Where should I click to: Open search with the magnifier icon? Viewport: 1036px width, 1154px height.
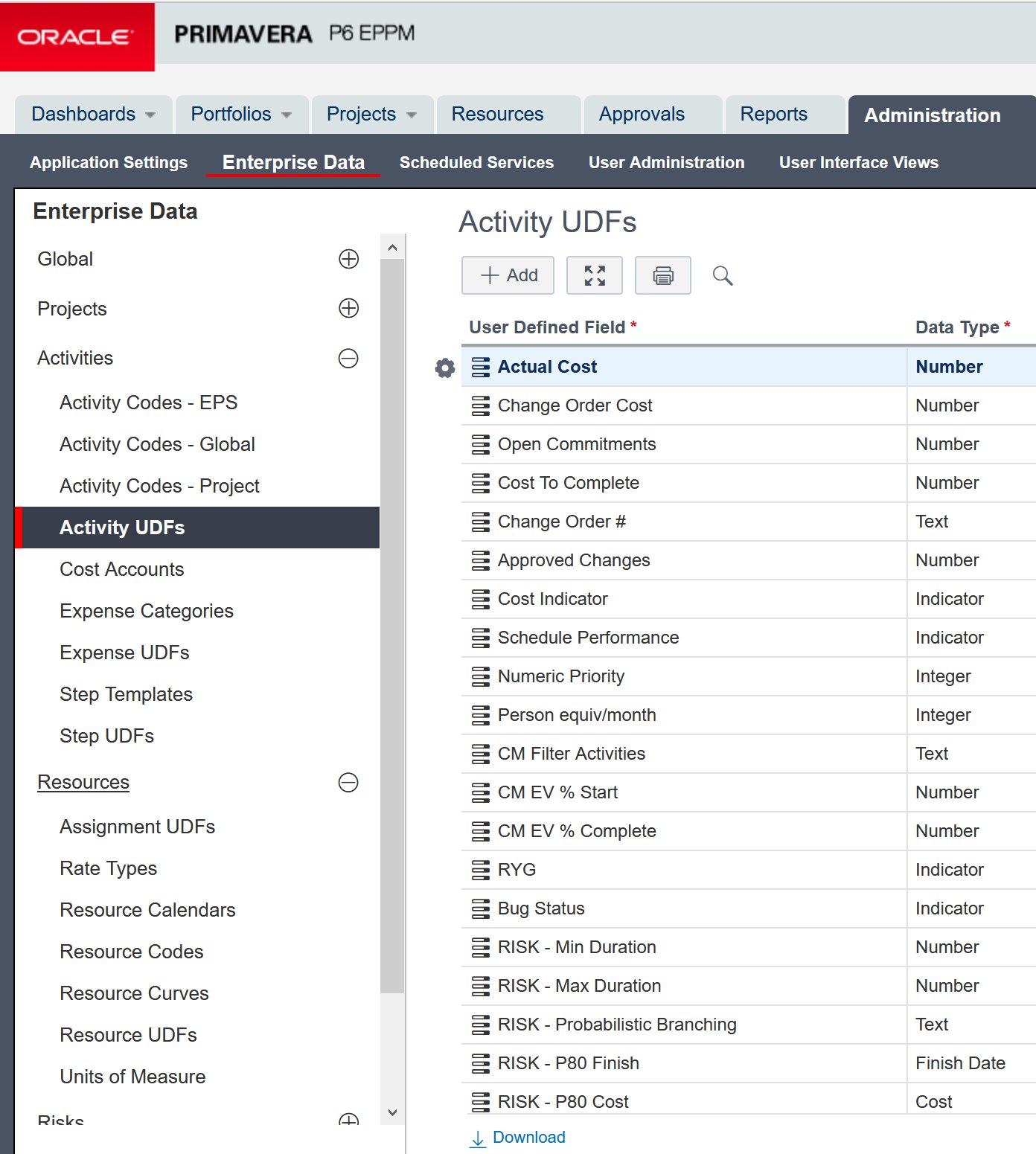[722, 275]
